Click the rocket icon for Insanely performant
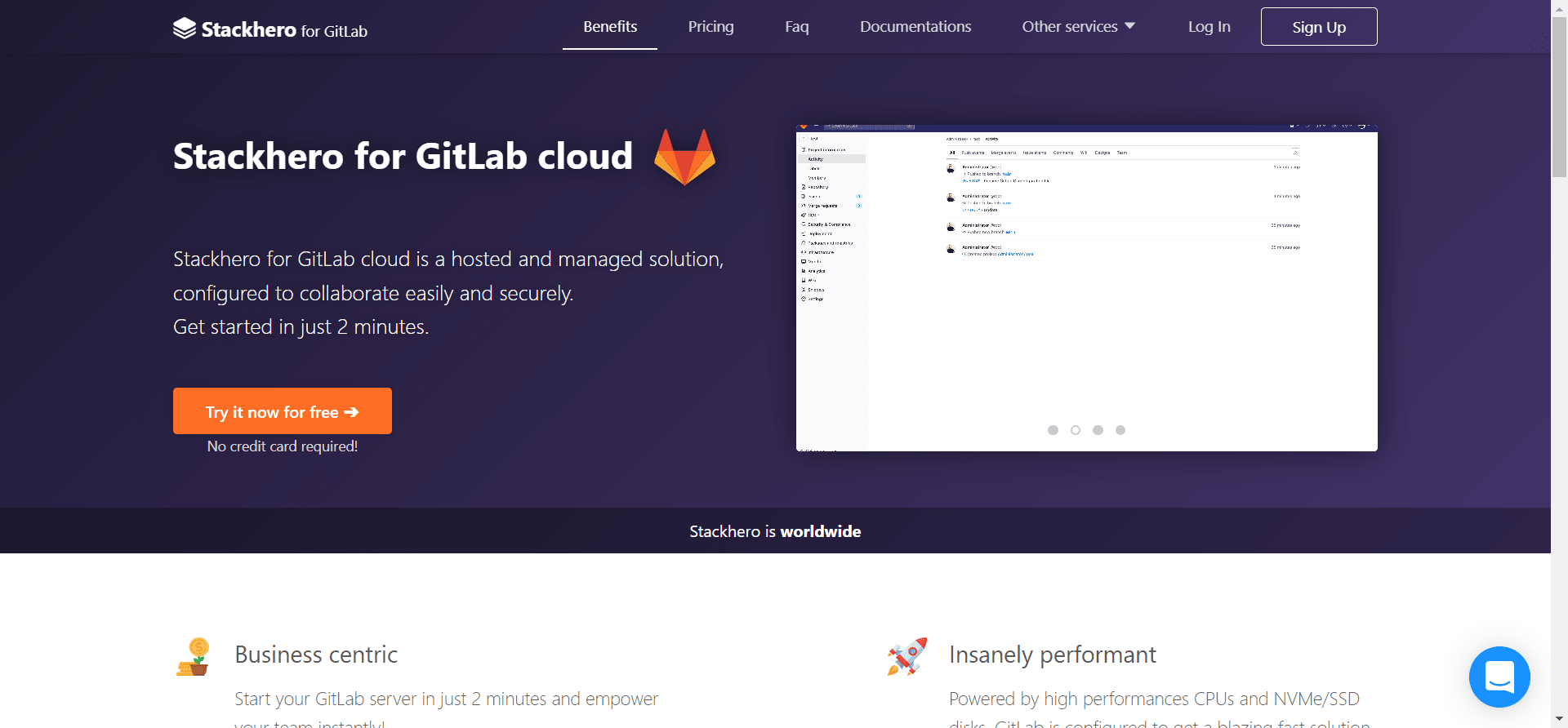The width and height of the screenshot is (1568, 728). pyautogui.click(x=907, y=656)
